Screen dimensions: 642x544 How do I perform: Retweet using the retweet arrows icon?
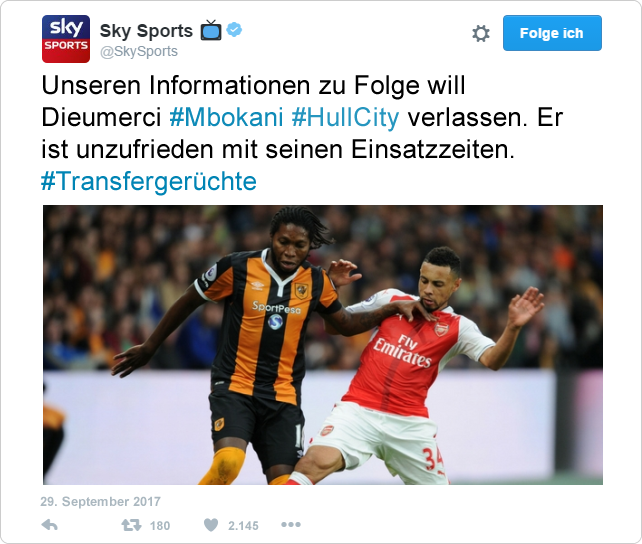[131, 525]
